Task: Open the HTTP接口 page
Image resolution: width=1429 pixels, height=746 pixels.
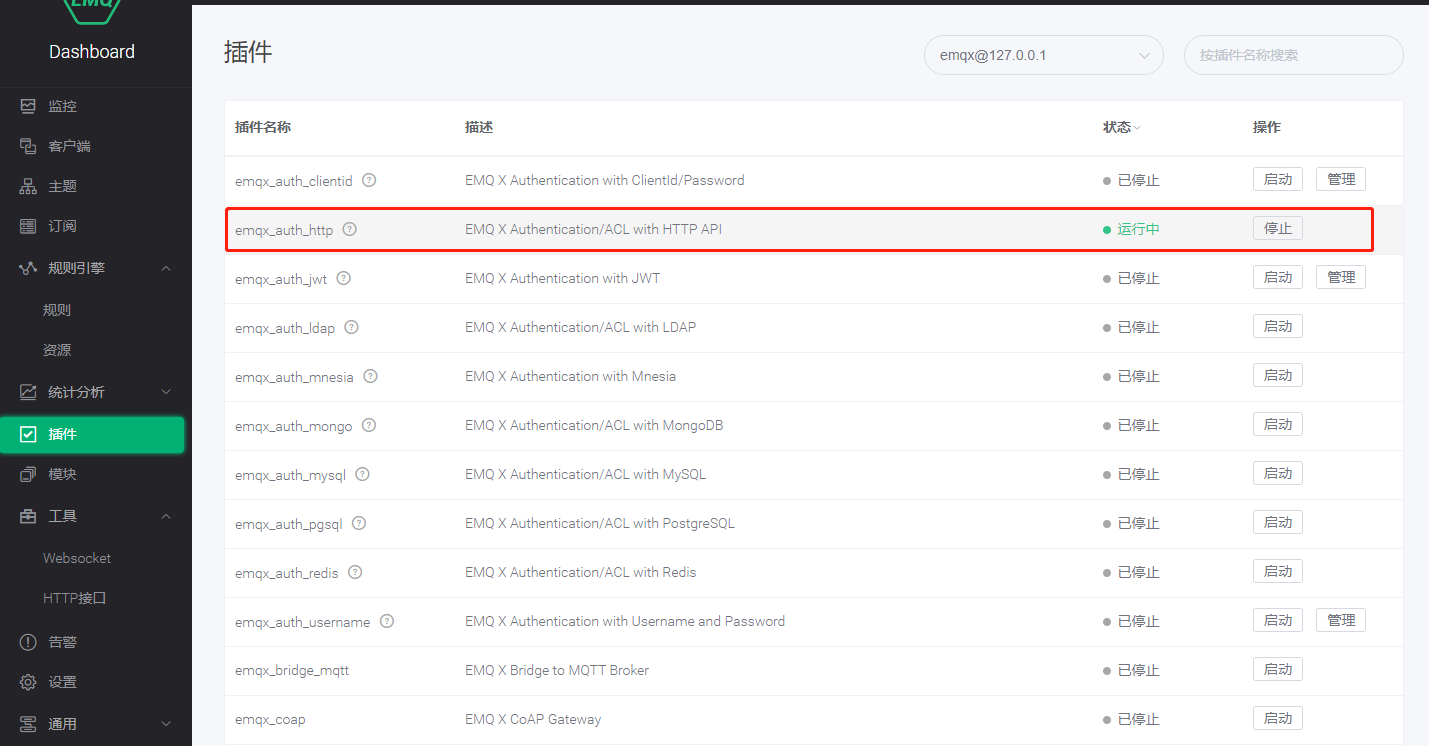Action: tap(75, 598)
